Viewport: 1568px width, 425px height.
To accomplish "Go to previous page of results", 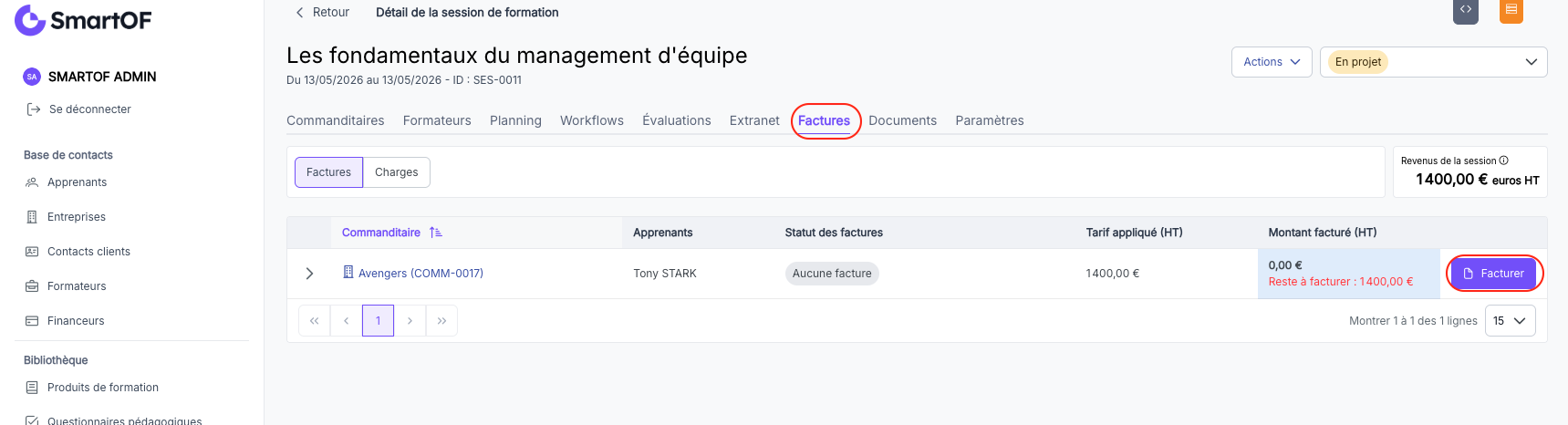I will click(346, 321).
